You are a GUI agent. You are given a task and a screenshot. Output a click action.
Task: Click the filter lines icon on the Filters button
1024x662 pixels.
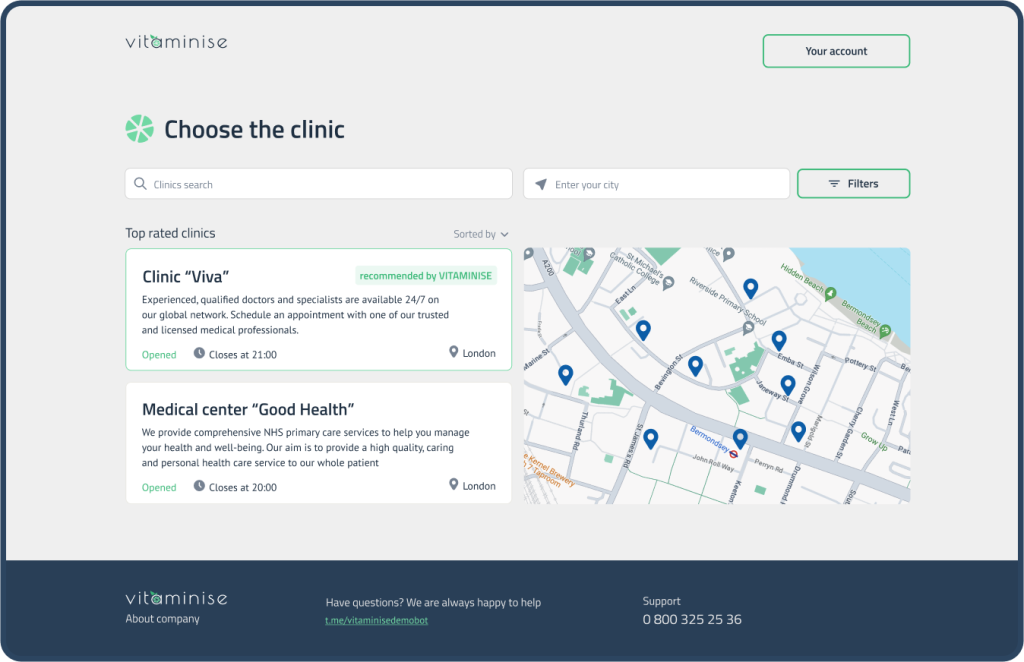(x=834, y=184)
